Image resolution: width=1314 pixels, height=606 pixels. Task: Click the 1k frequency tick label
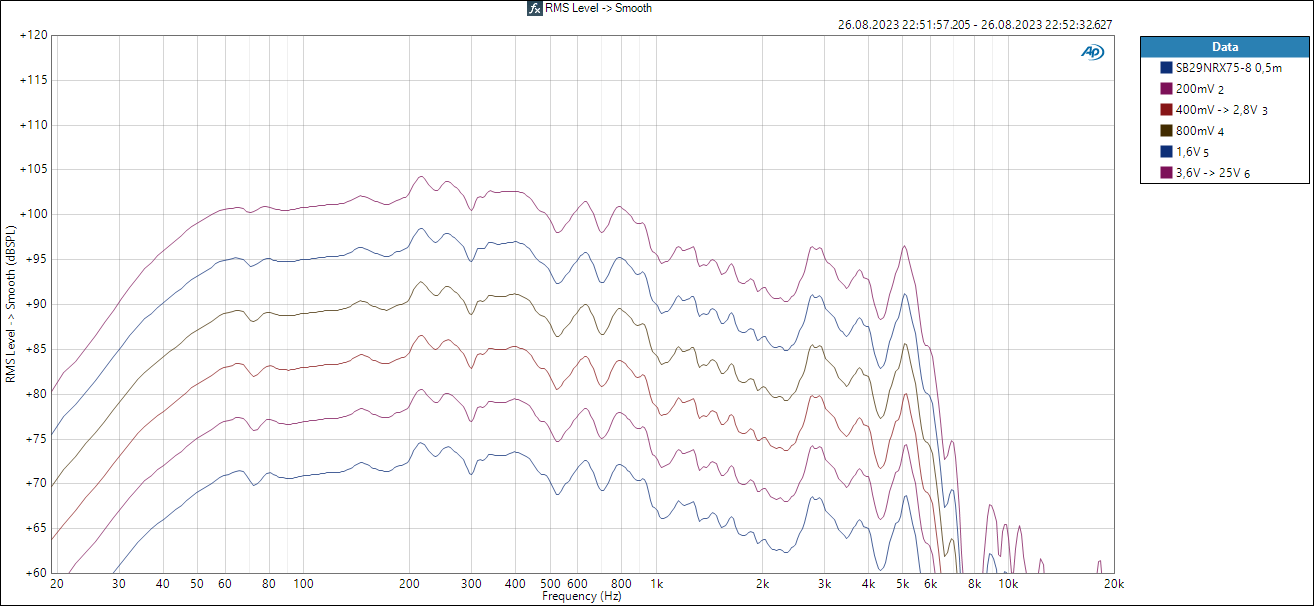[656, 584]
